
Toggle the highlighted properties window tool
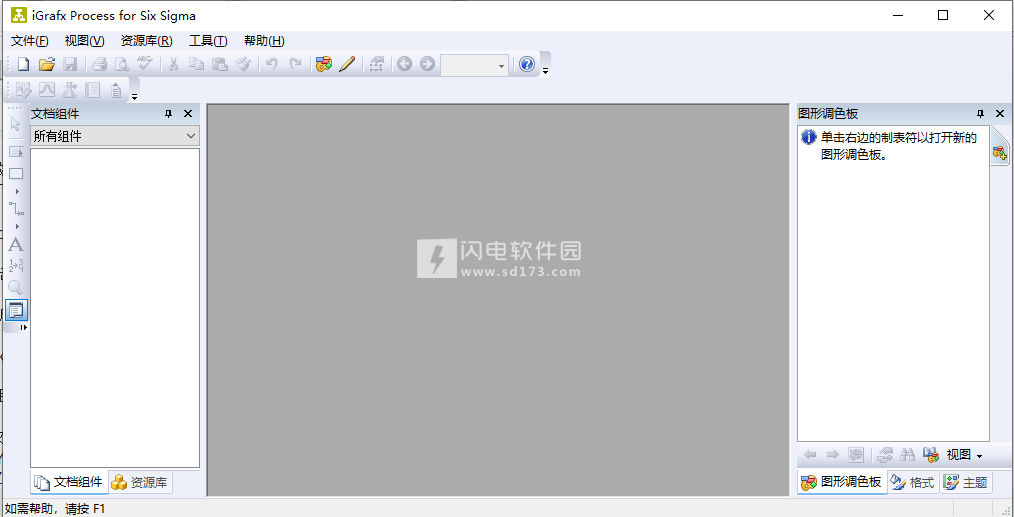pyautogui.click(x=16, y=310)
